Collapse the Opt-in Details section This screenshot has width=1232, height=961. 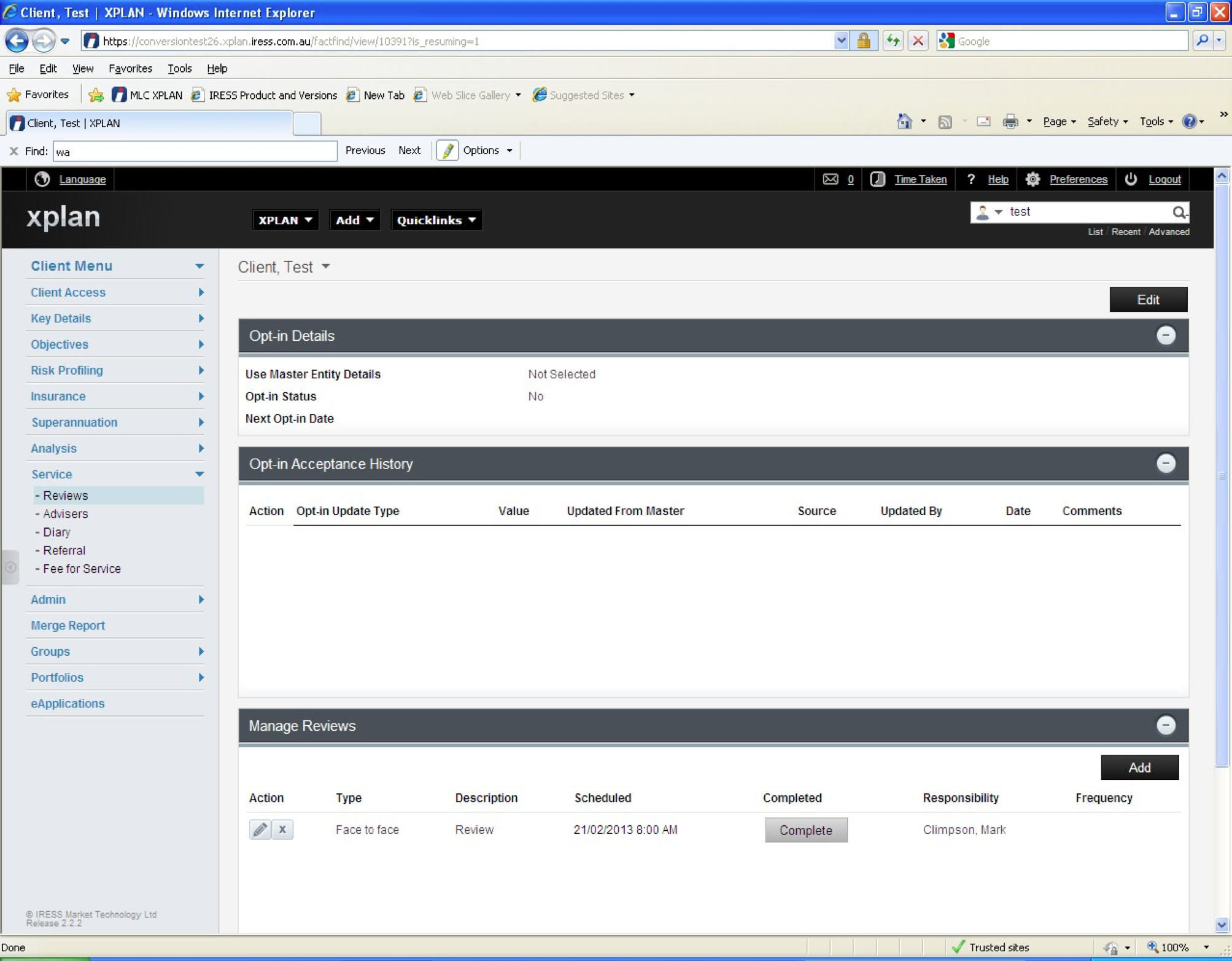coord(1165,336)
